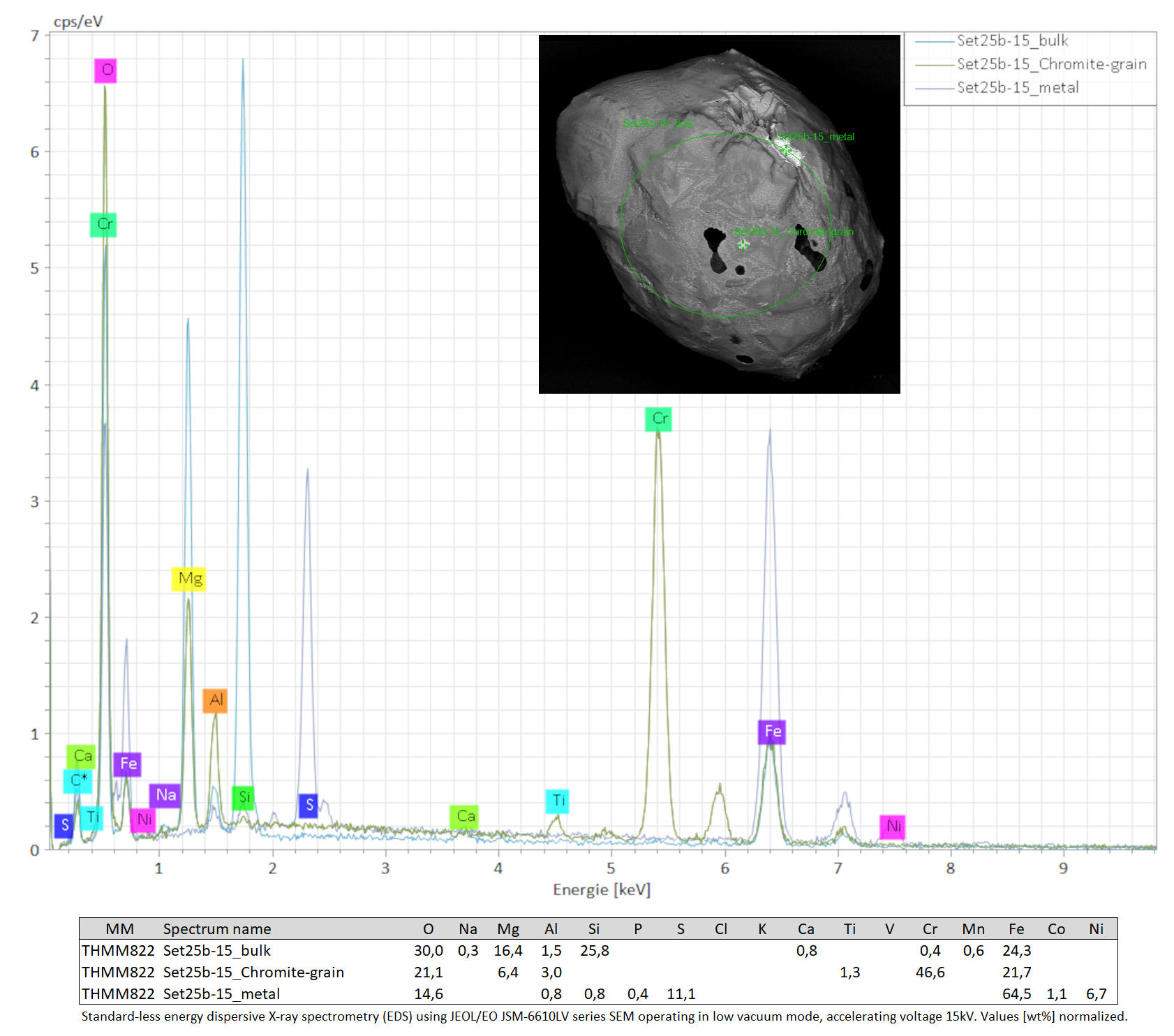Click the purple Na peak label
1174x1036 pixels.
coord(165,795)
